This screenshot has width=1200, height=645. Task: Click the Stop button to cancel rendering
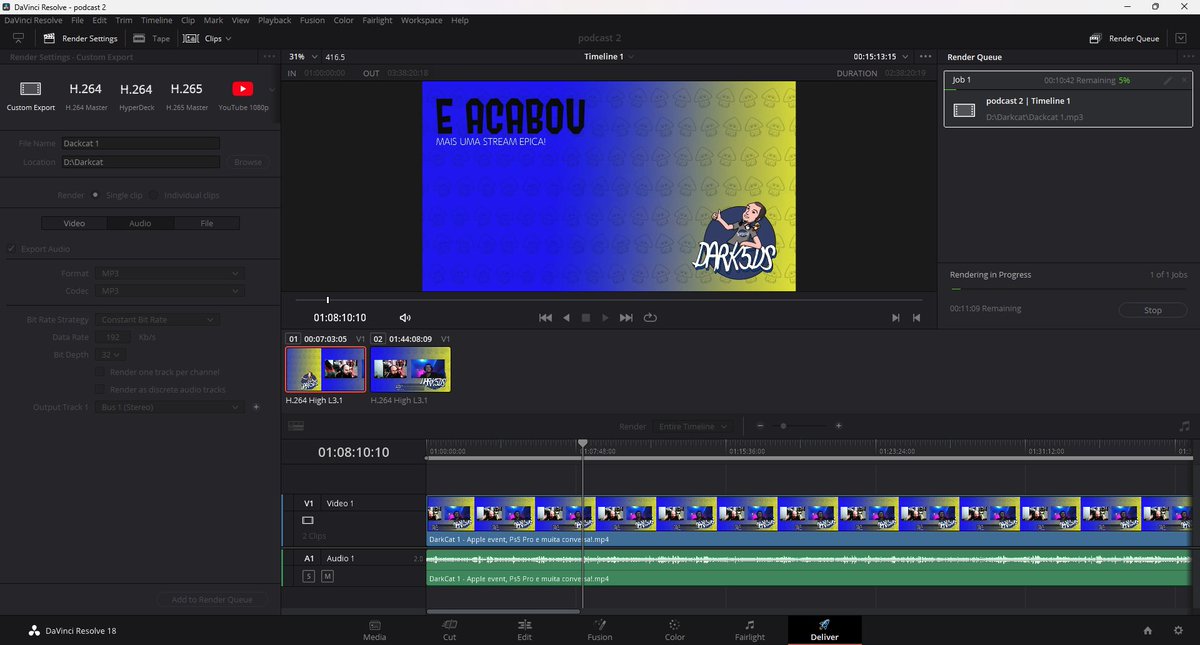click(1152, 310)
